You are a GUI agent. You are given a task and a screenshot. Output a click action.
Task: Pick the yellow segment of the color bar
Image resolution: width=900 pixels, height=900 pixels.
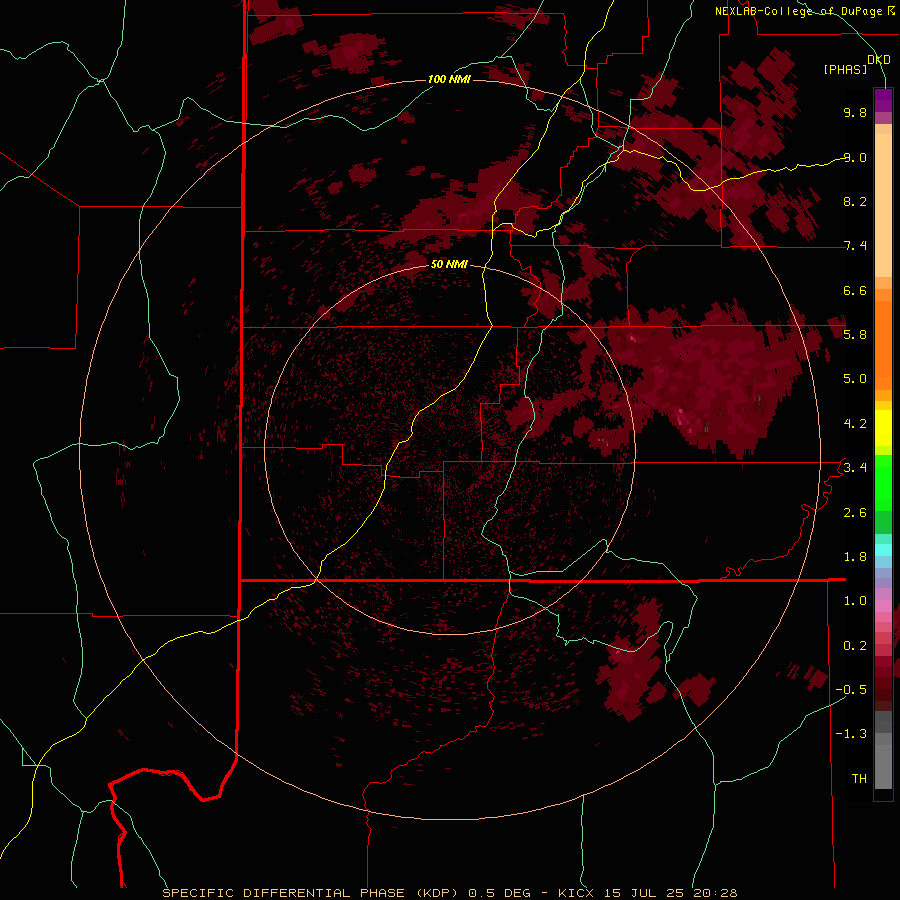click(x=883, y=428)
